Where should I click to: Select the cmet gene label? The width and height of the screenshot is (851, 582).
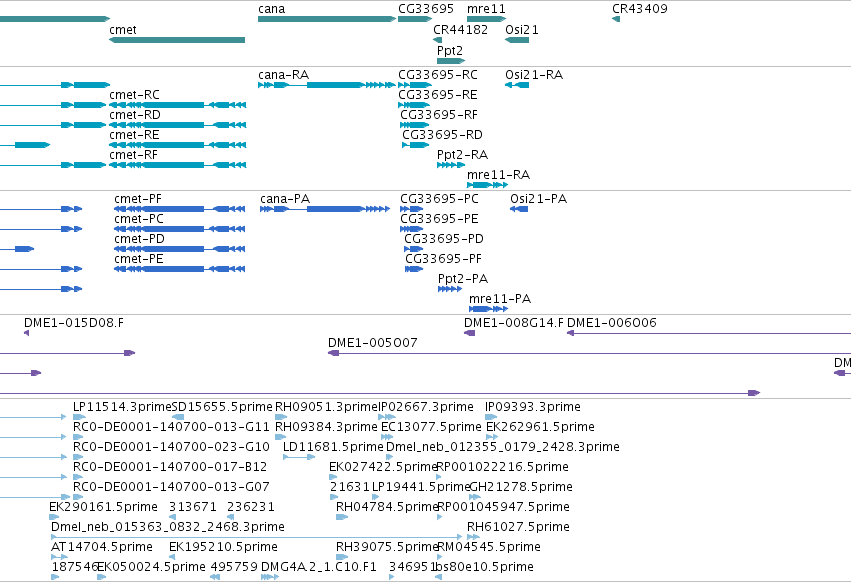coord(123,30)
